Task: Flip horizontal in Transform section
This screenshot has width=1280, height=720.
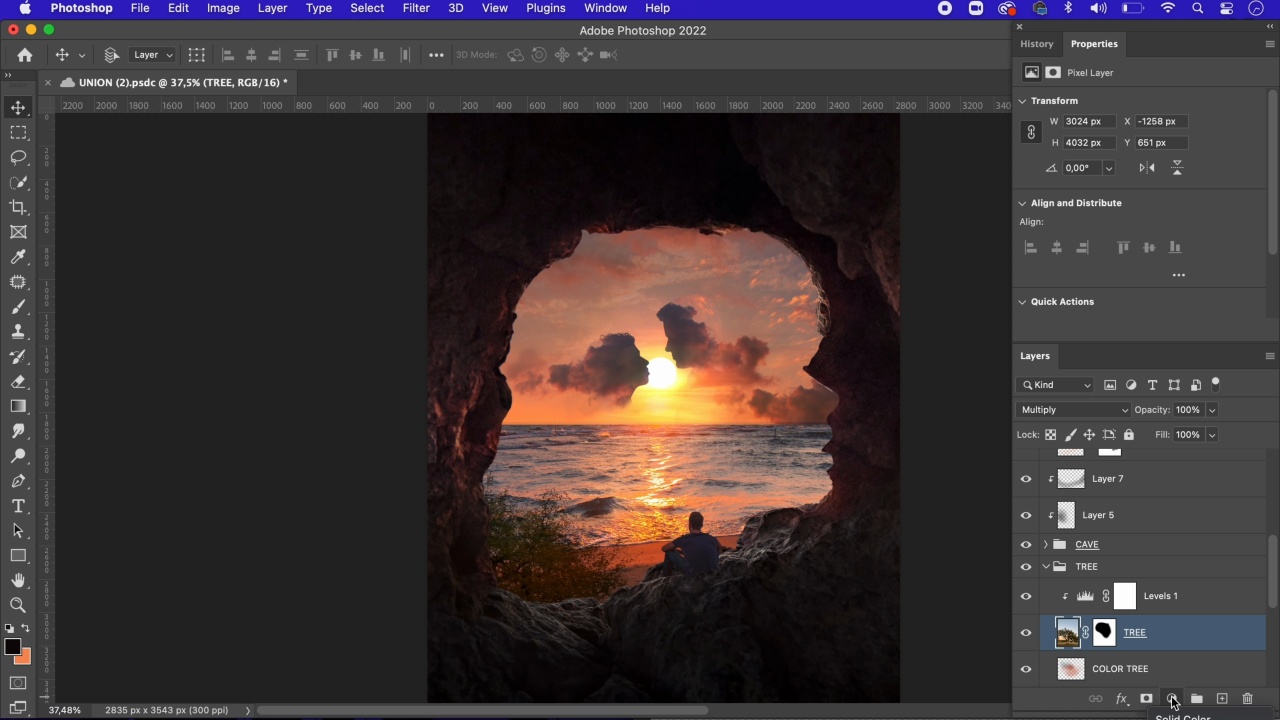Action: tap(1147, 168)
